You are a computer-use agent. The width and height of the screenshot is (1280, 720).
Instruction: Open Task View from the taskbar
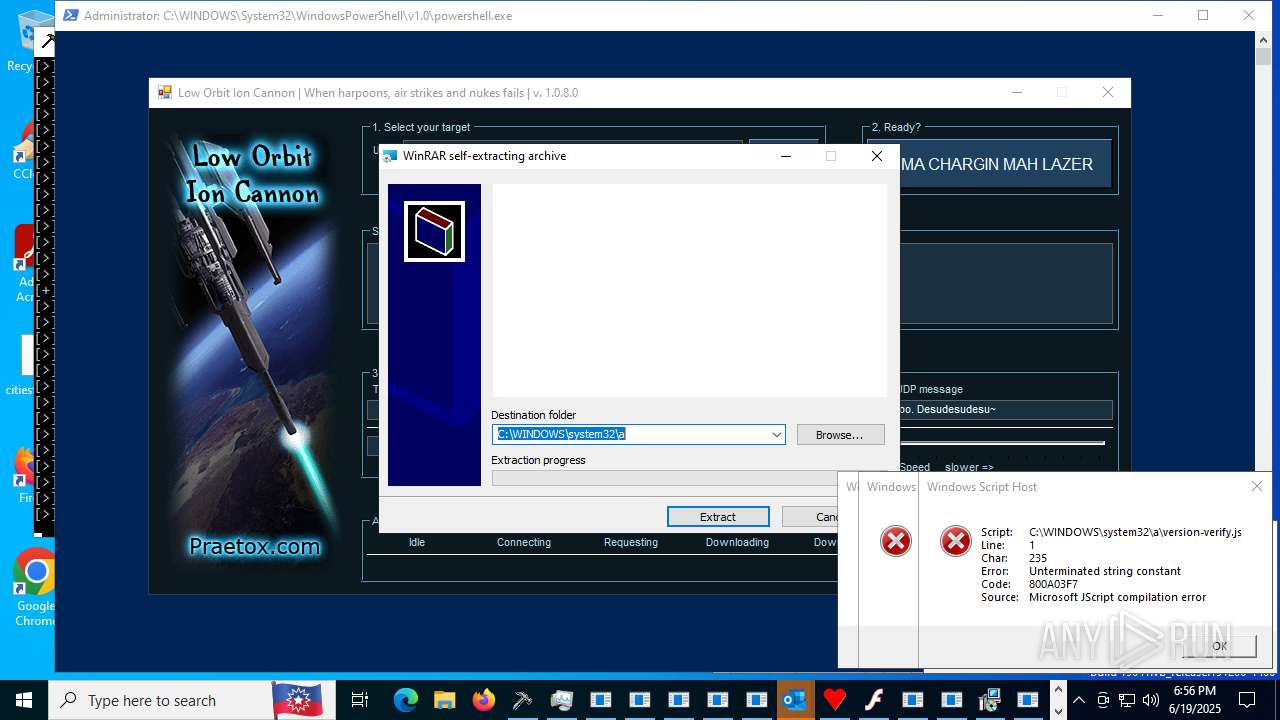point(360,700)
